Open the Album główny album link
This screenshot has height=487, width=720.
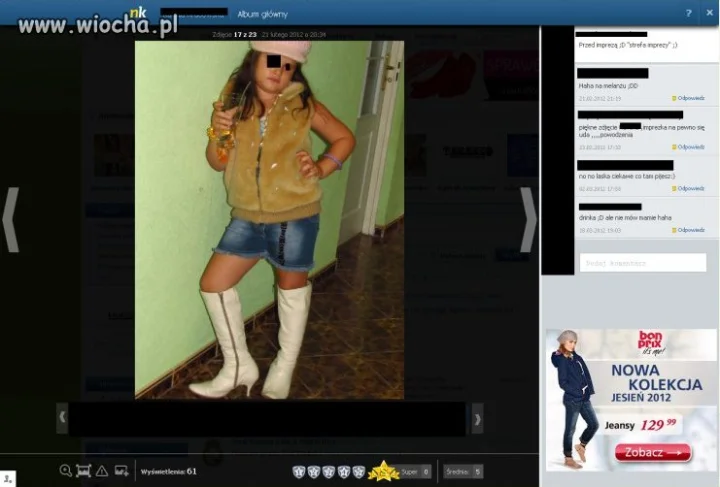tap(263, 14)
